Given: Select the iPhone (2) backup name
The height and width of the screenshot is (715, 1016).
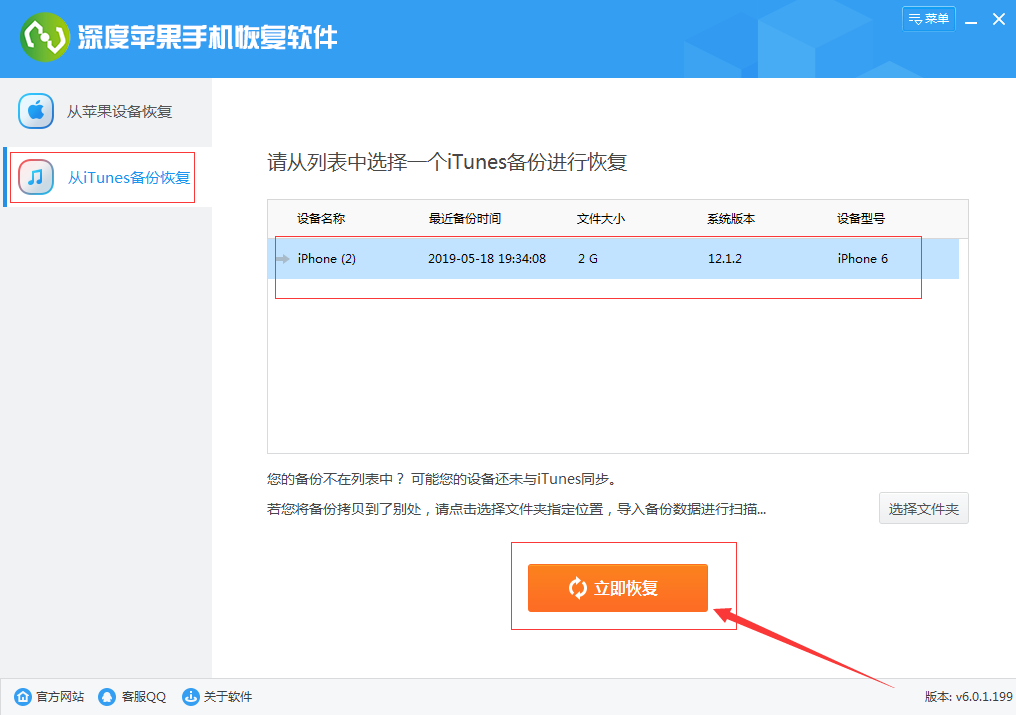Looking at the screenshot, I should 327,259.
